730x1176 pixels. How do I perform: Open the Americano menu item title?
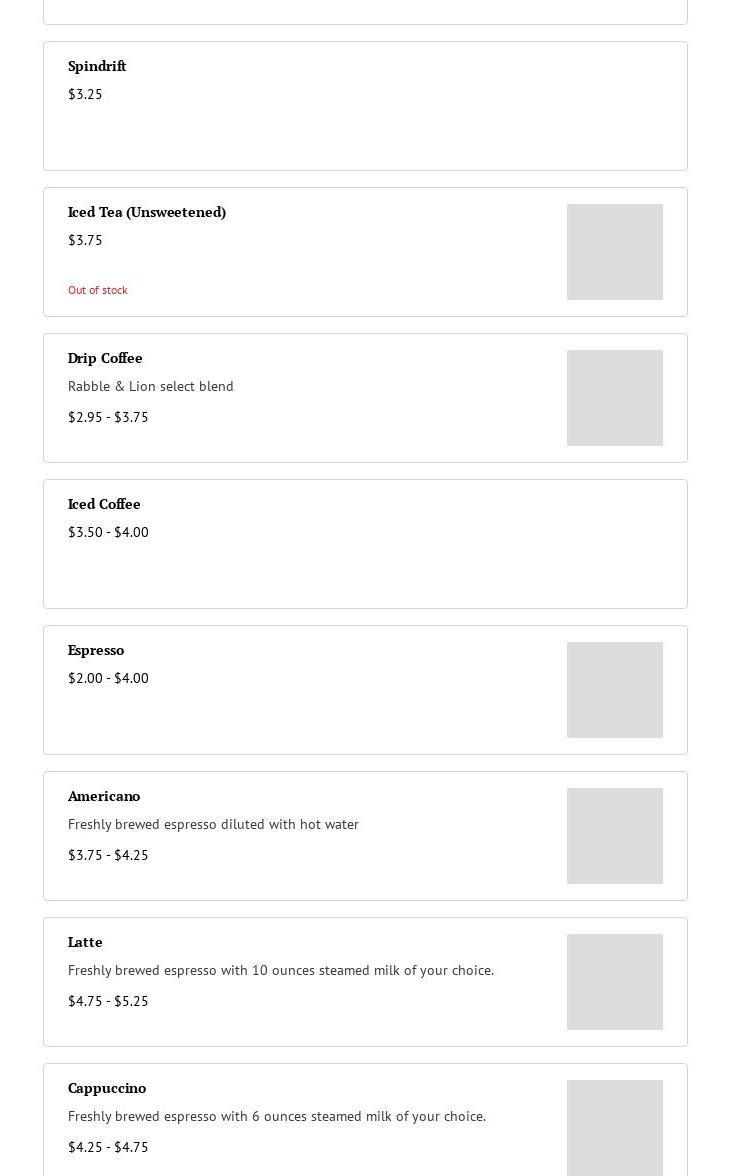pos(104,796)
